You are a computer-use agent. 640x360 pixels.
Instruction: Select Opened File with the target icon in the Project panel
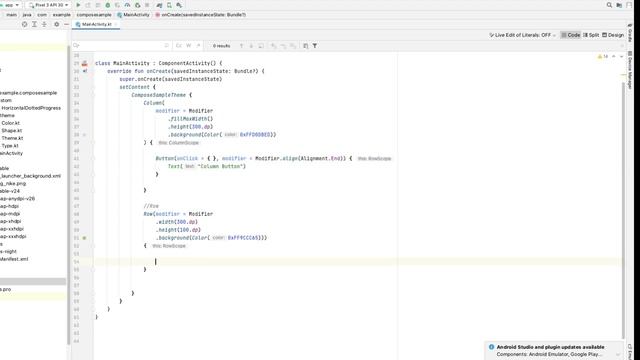click(24, 24)
